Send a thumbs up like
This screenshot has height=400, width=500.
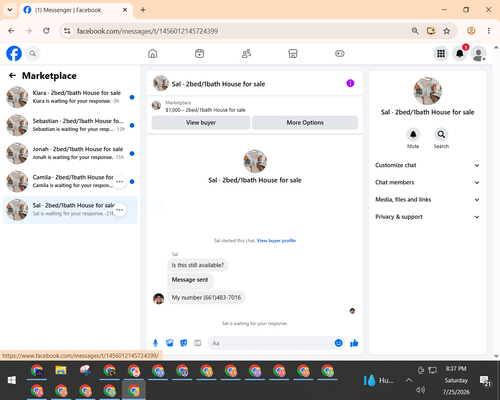354,343
